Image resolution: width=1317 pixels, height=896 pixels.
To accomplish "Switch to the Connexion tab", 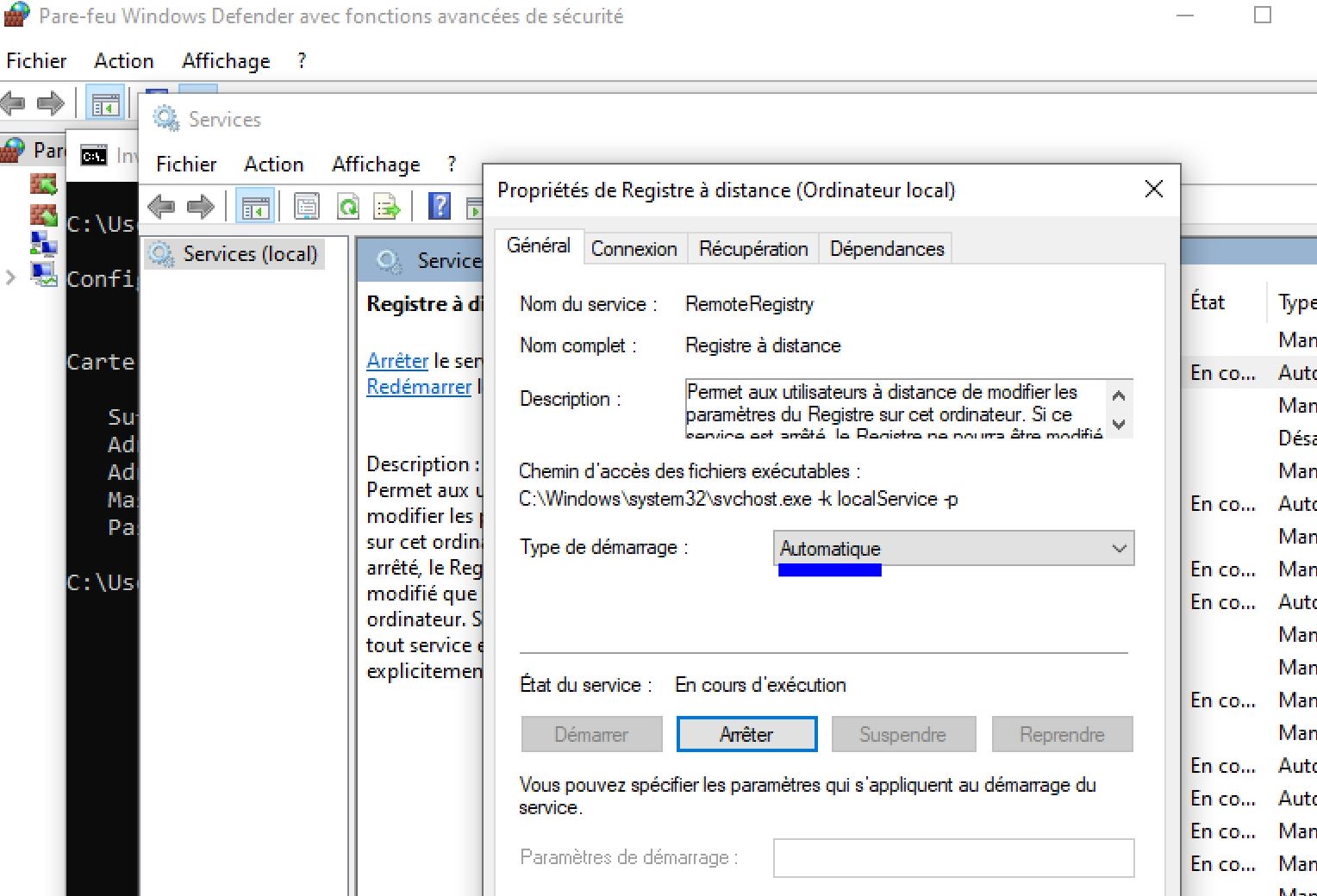I will coord(634,249).
